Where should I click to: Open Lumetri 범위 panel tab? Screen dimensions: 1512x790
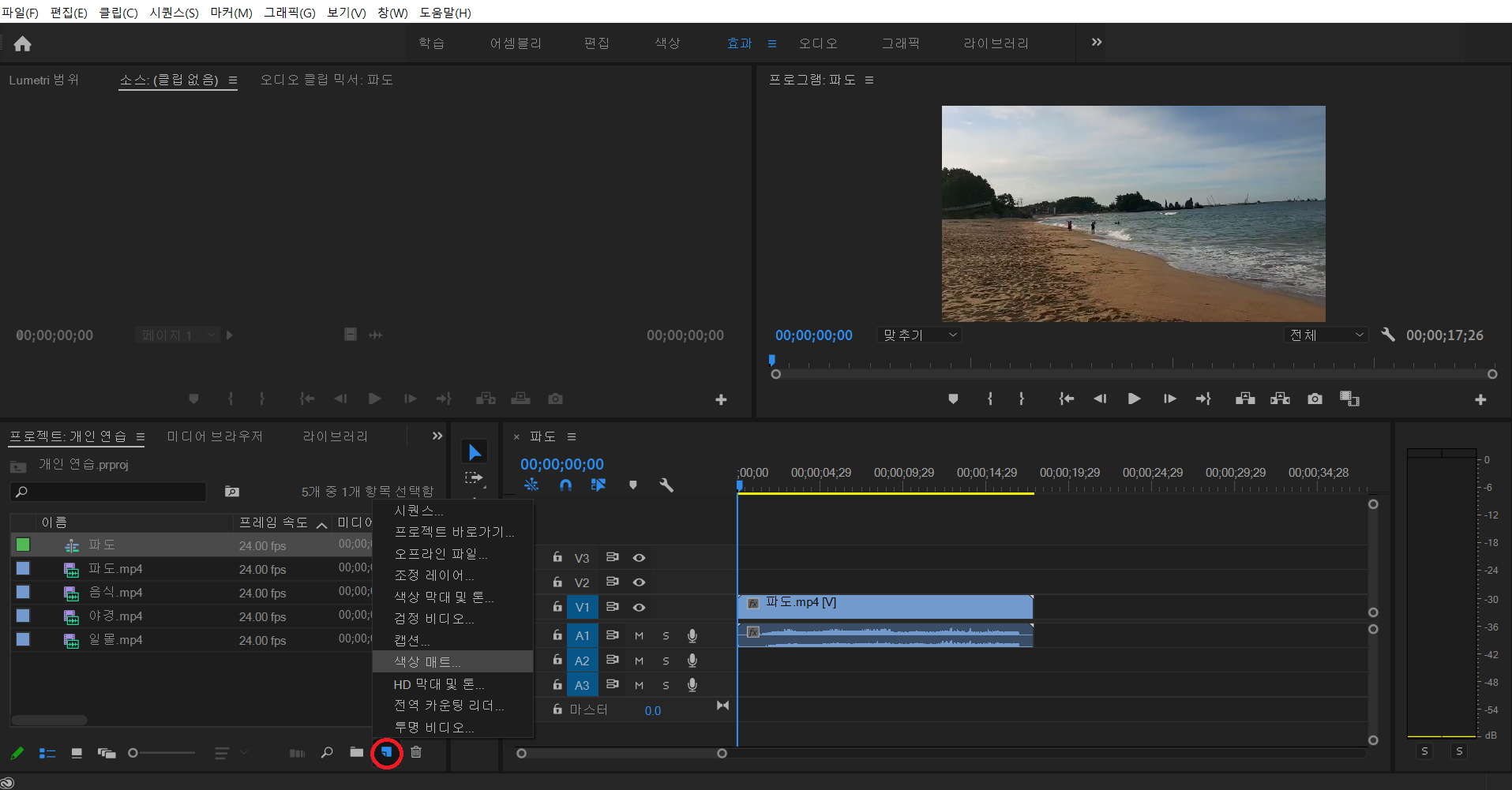point(44,80)
